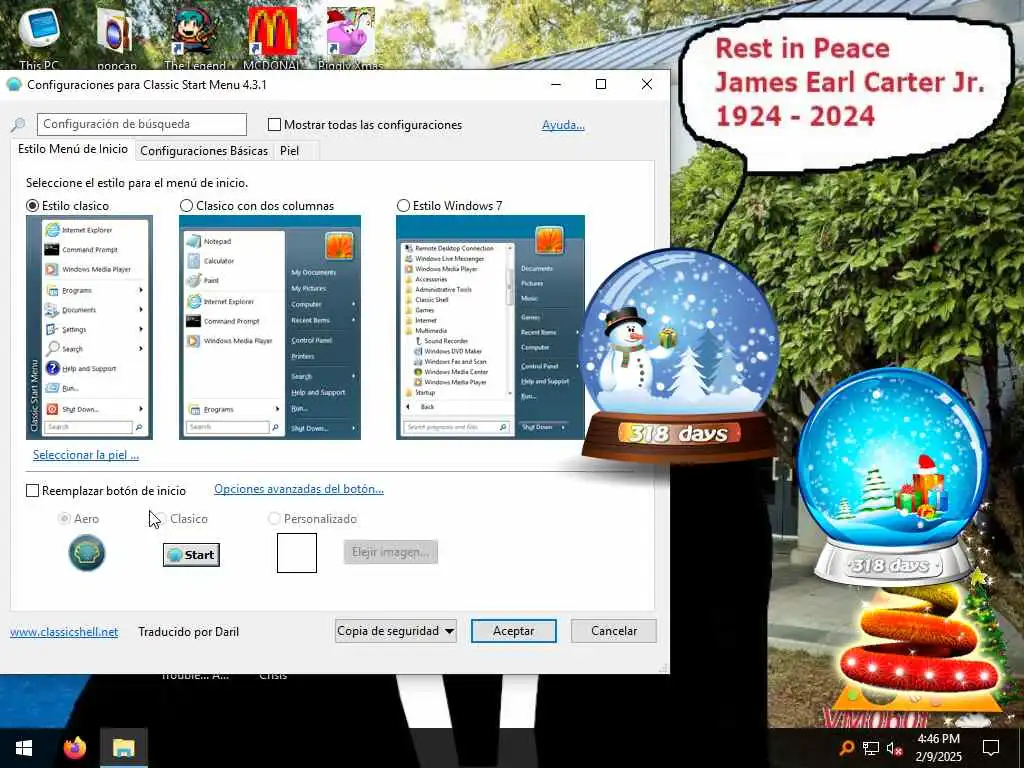1024x768 pixels.
Task: Select the Personalizado button radio
Action: pos(274,519)
